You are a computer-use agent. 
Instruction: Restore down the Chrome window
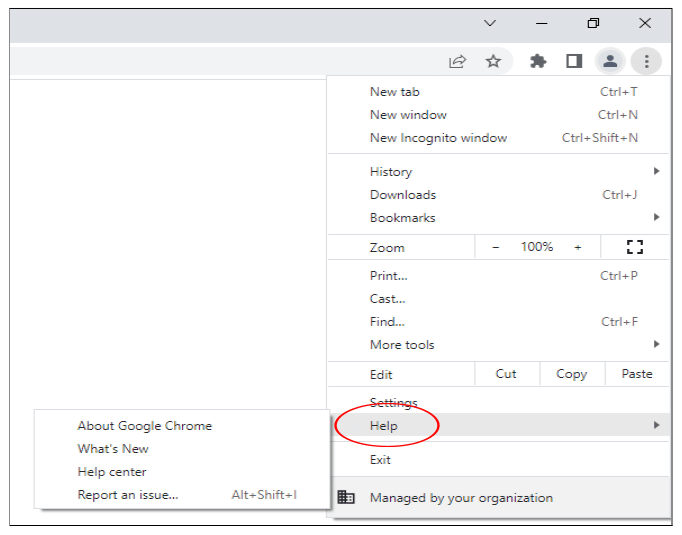(593, 23)
